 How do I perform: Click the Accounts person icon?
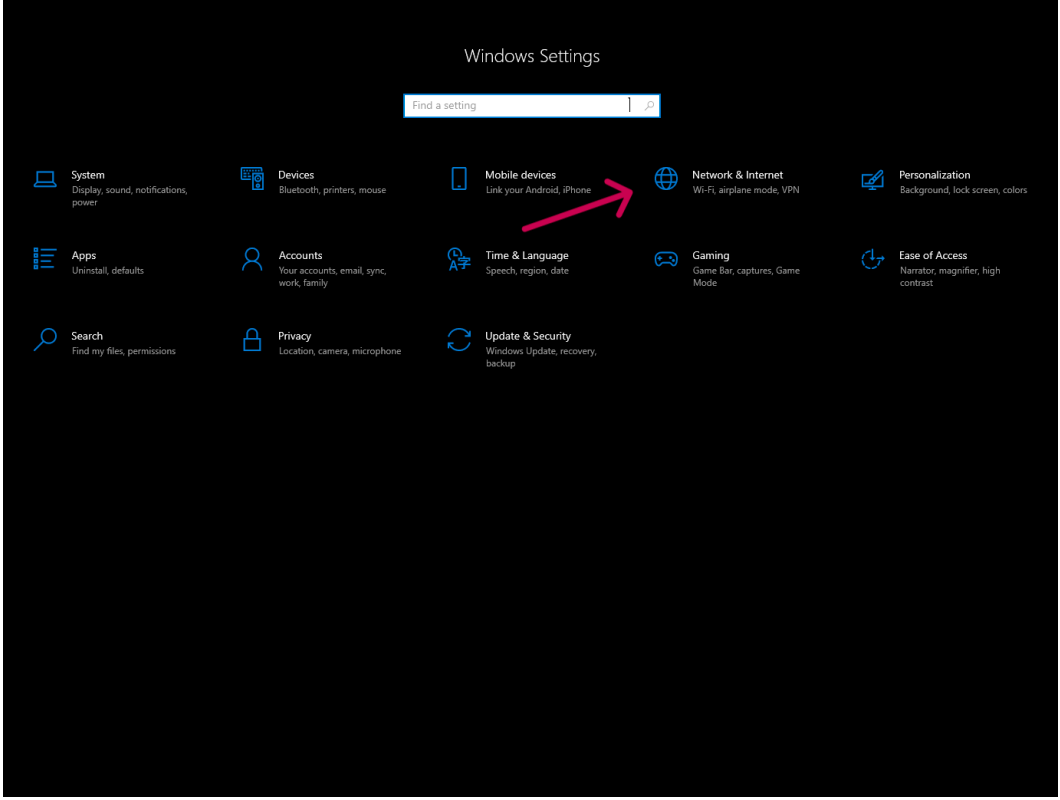252,259
